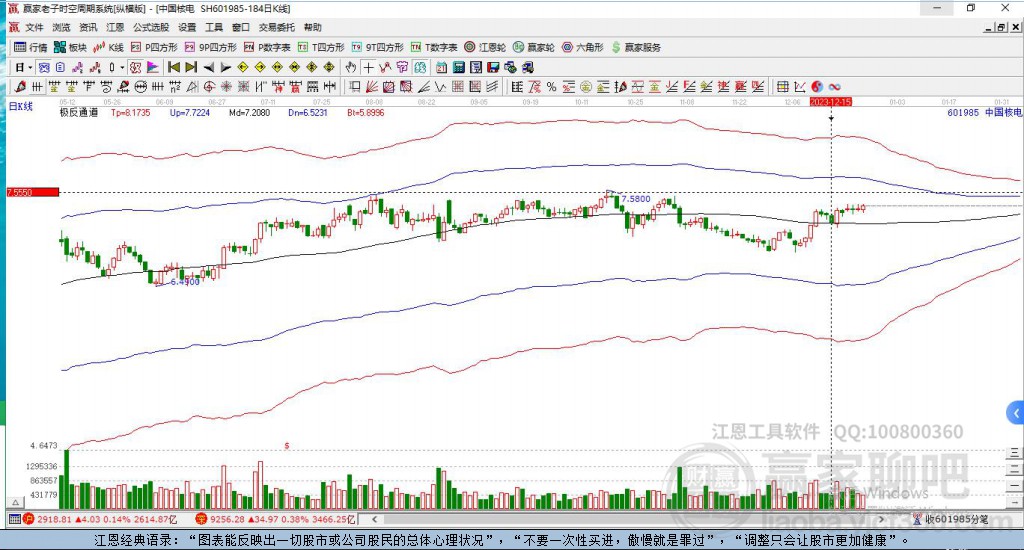The height and width of the screenshot is (550, 1024).
Task: Click status bar grid icon
Action: [14, 519]
